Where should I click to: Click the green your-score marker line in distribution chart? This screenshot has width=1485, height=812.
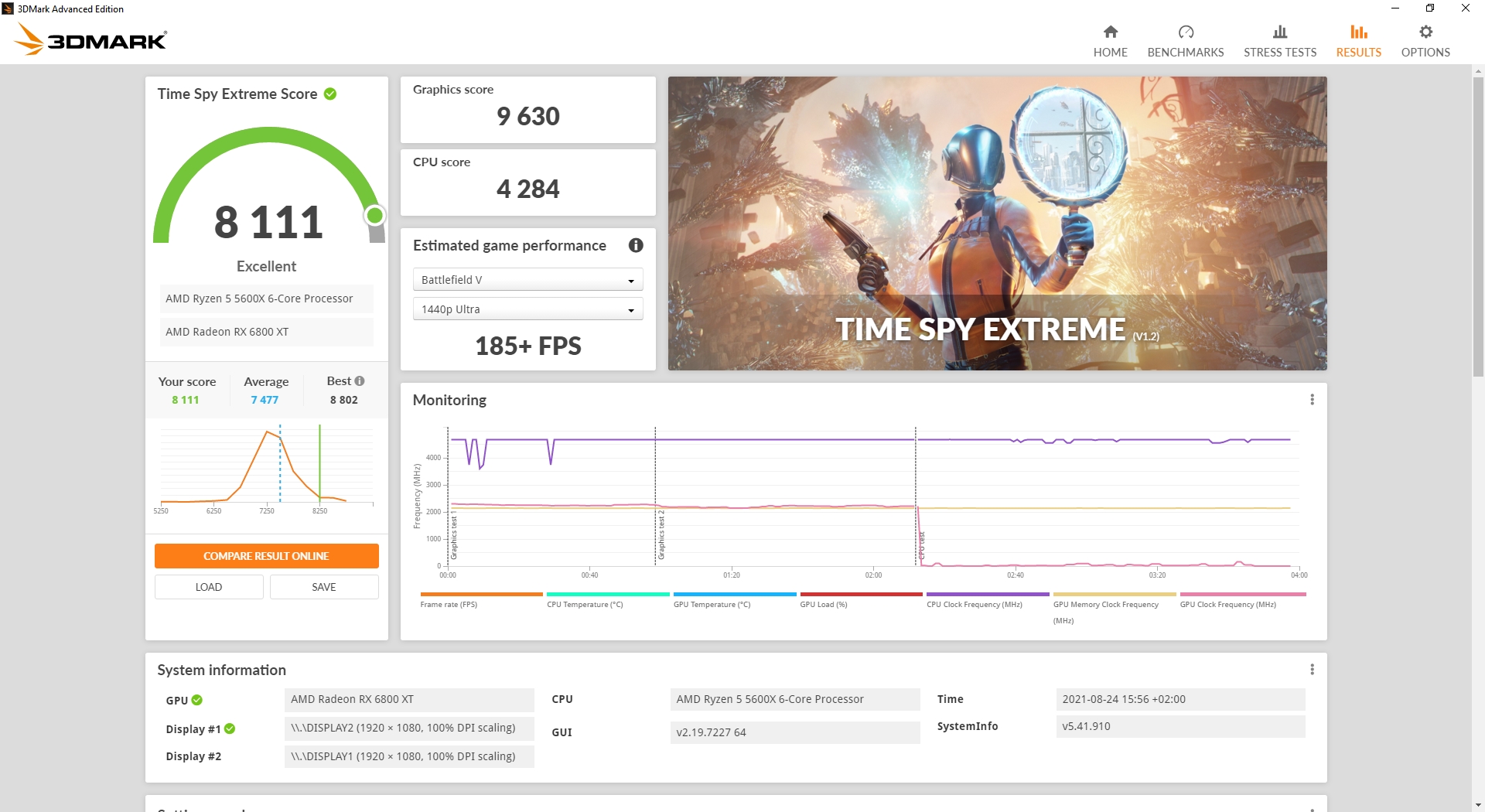point(319,464)
